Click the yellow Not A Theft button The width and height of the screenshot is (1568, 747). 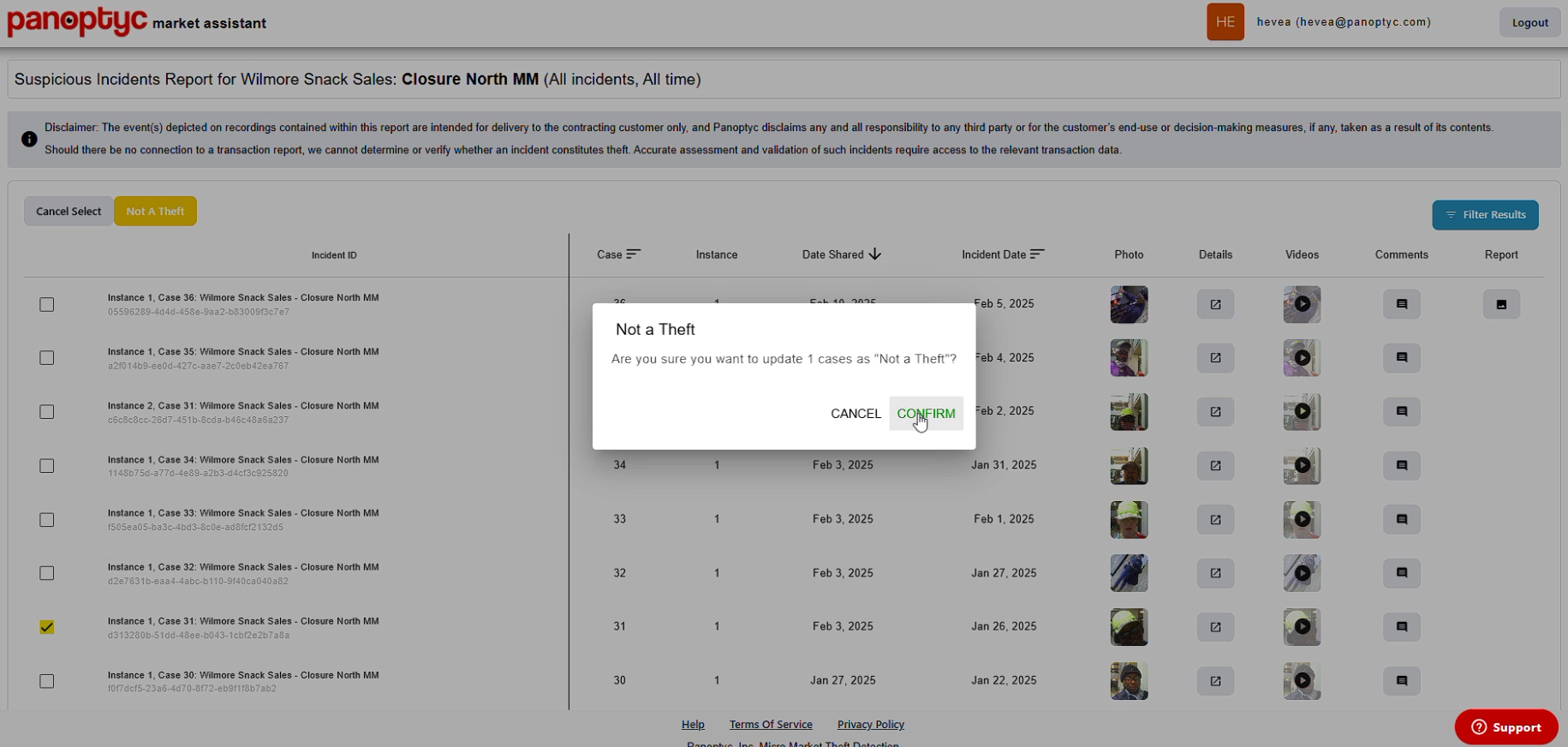155,212
